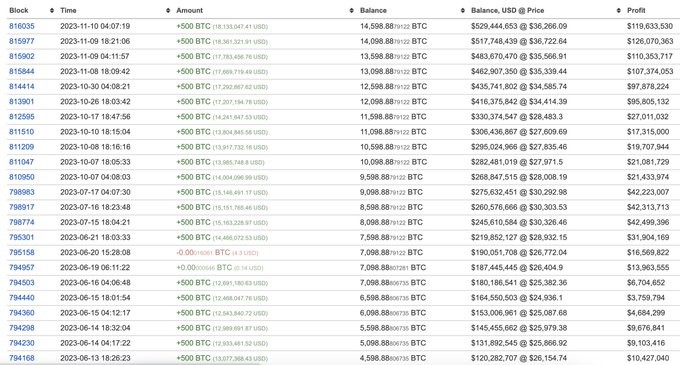The height and width of the screenshot is (365, 680).
Task: Open block 795158 link
Action: click(x=22, y=252)
